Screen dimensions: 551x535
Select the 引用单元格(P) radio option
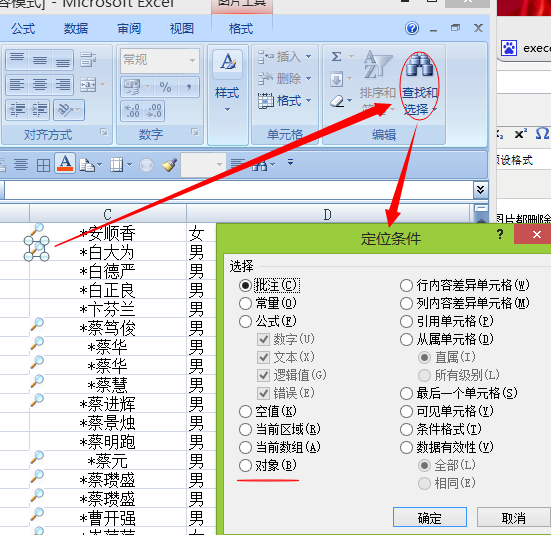pos(406,321)
